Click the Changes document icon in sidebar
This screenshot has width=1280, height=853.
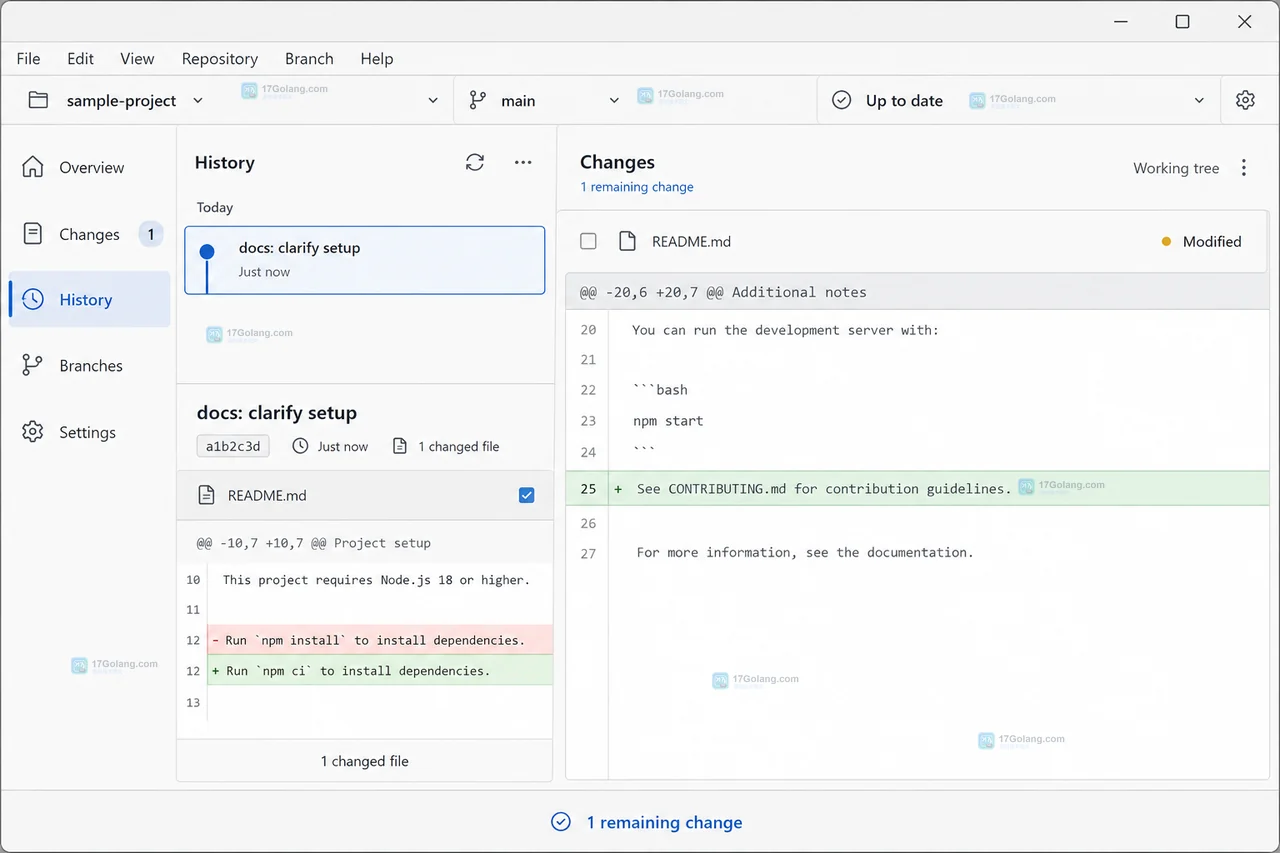pyautogui.click(x=33, y=234)
